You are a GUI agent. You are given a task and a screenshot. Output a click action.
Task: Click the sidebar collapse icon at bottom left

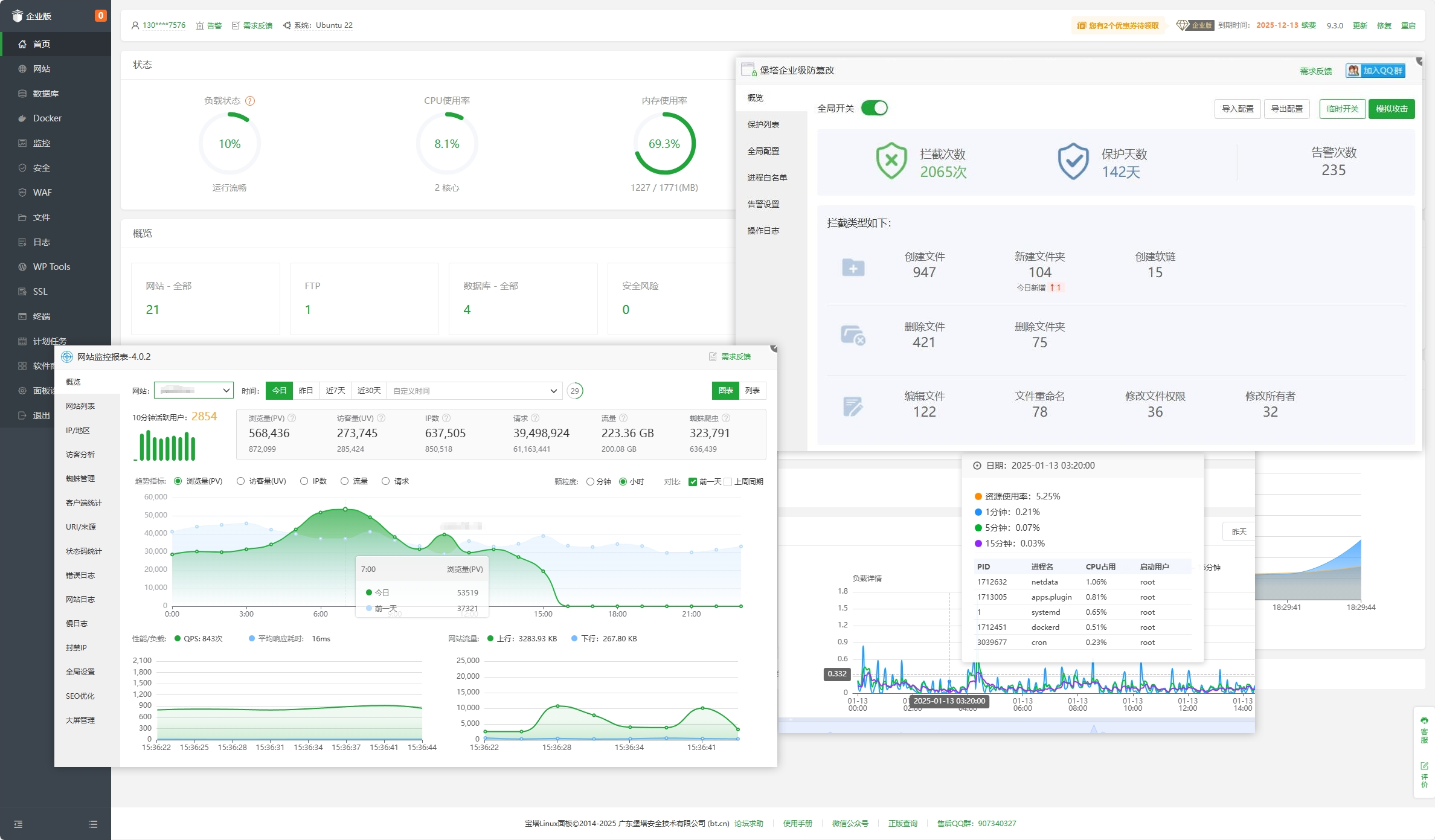pyautogui.click(x=18, y=824)
